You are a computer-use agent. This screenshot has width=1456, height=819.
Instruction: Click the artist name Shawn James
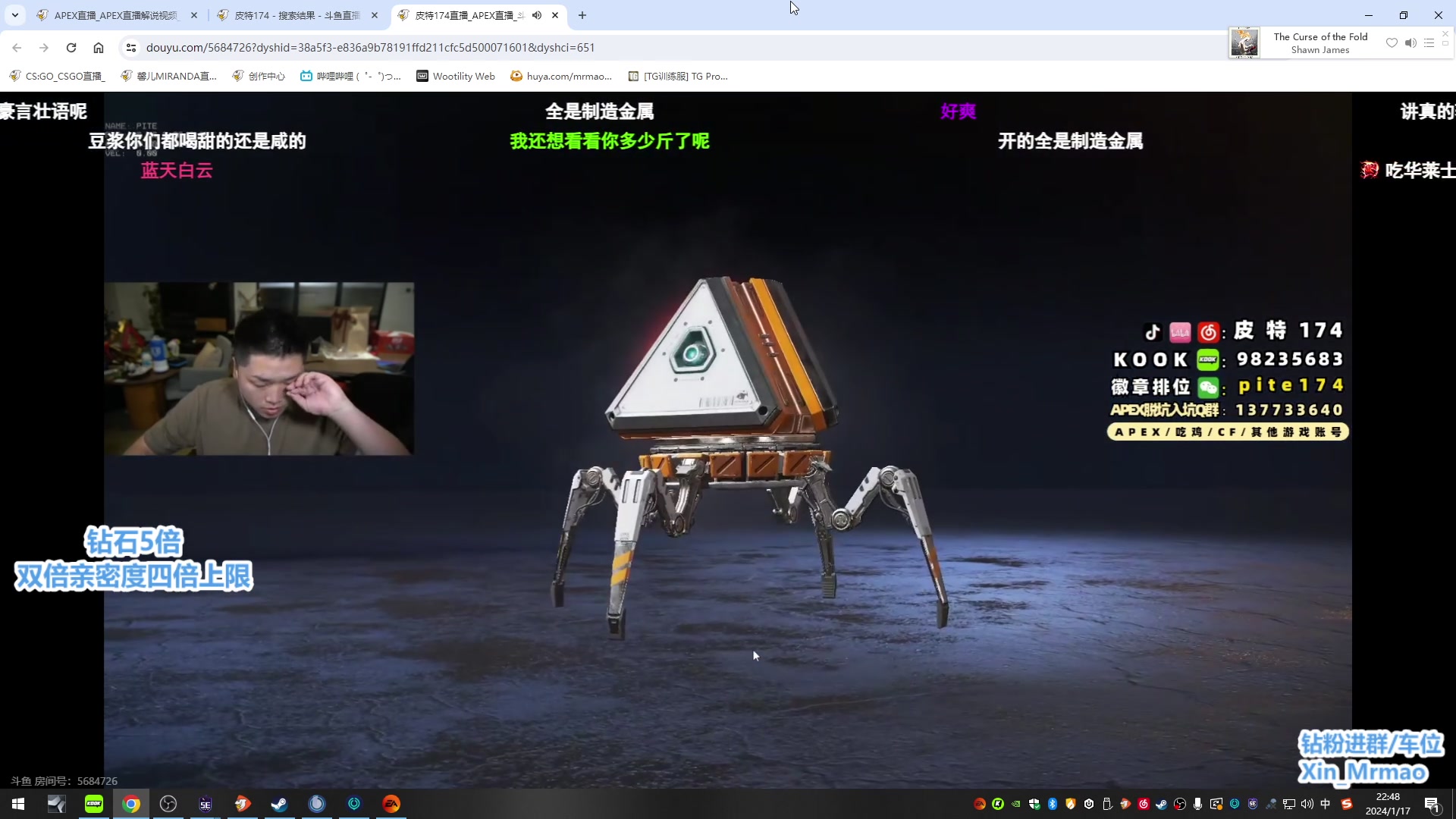[1320, 50]
